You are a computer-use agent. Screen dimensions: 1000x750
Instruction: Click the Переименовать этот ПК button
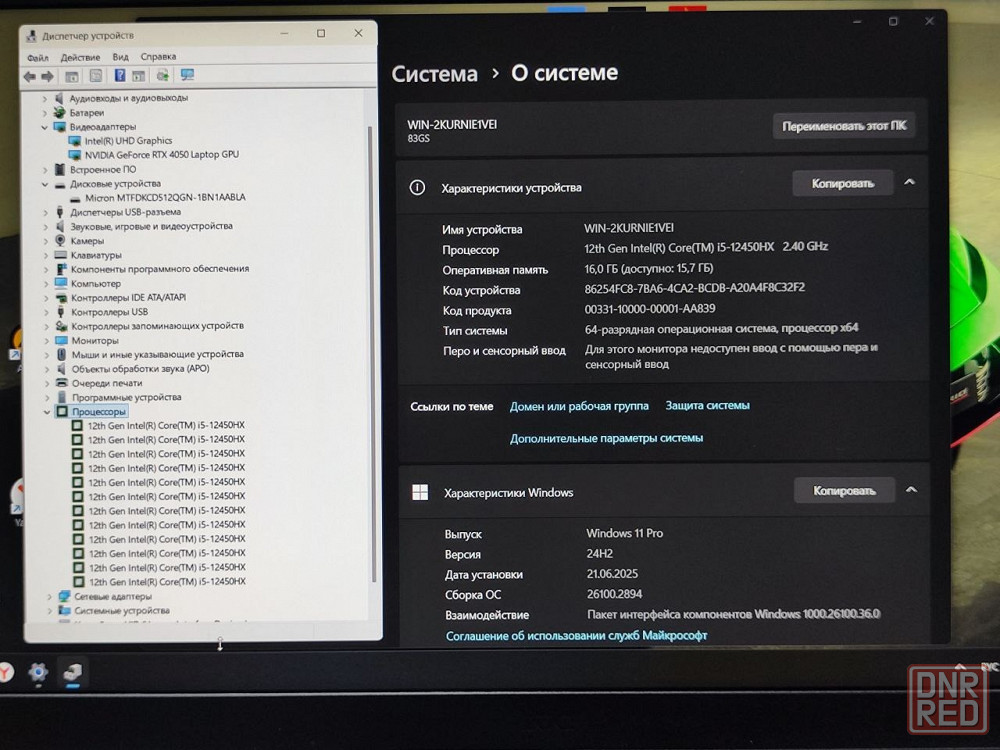click(844, 126)
